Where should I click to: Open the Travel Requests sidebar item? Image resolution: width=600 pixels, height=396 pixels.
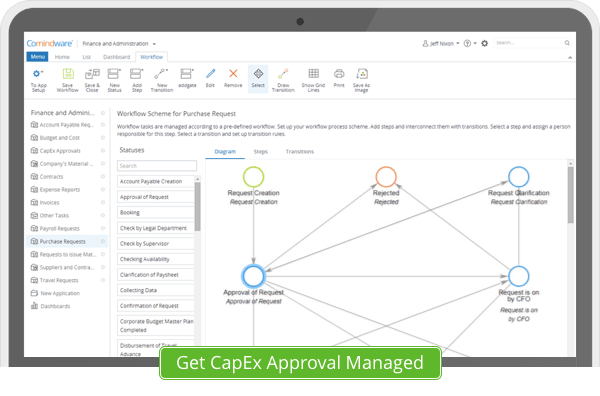(59, 280)
